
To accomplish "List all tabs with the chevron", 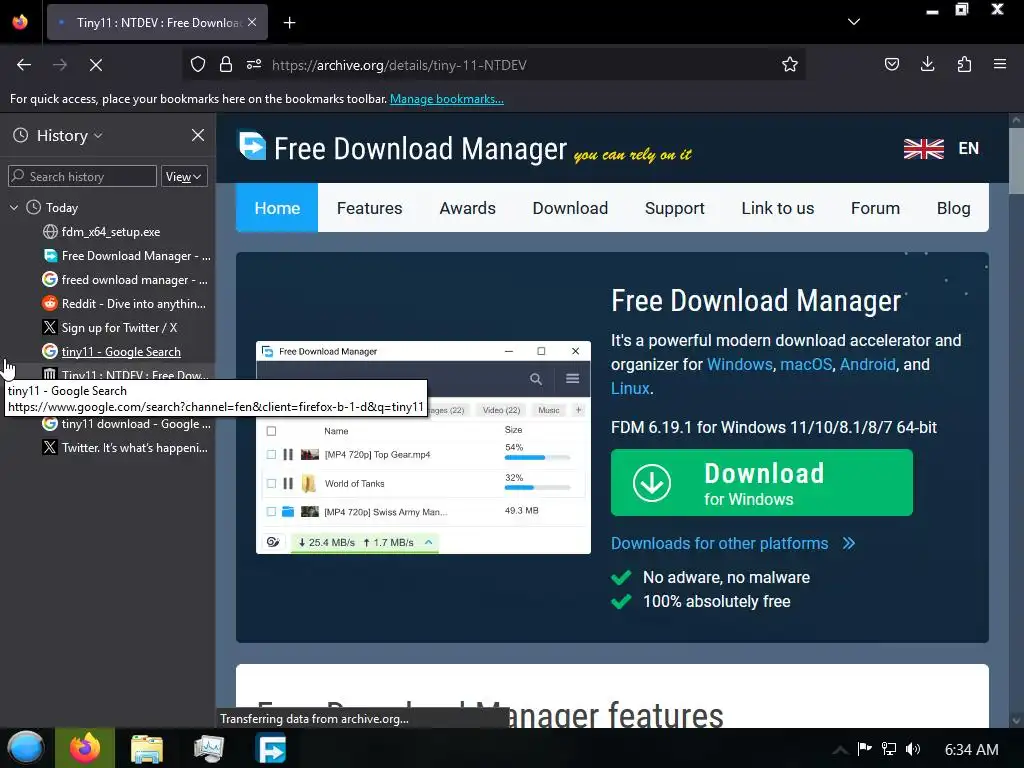I will pyautogui.click(x=854, y=22).
